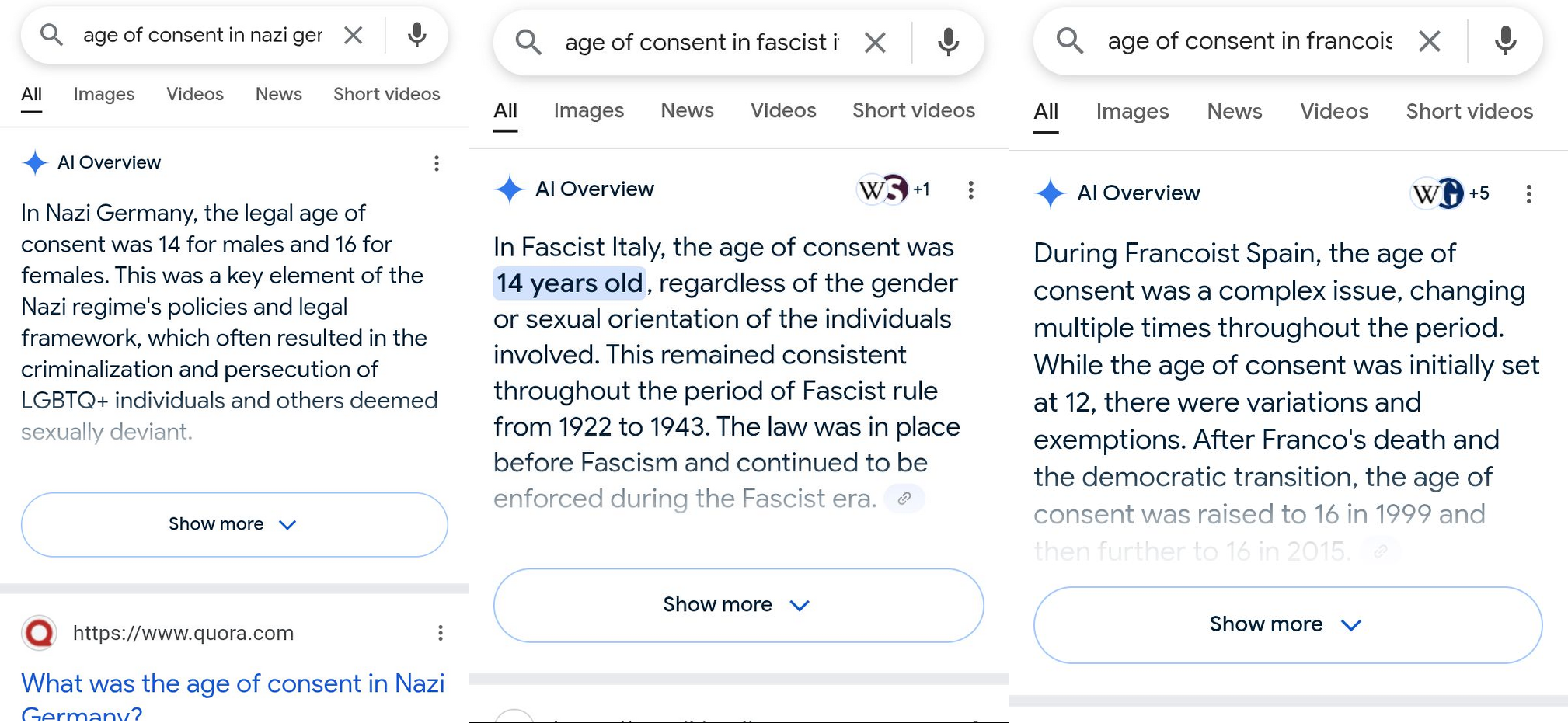Clear the Nazi Germany search query with the X
The height and width of the screenshot is (723, 1568).
(354, 35)
